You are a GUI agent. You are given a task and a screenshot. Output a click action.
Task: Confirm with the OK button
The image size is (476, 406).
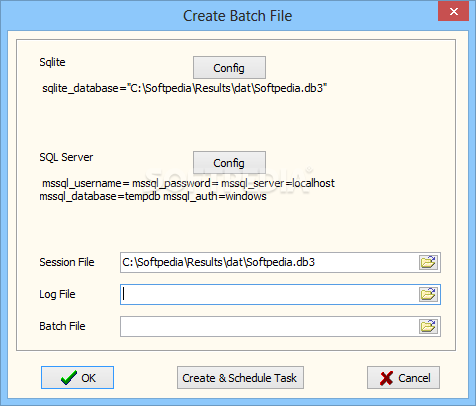click(77, 378)
